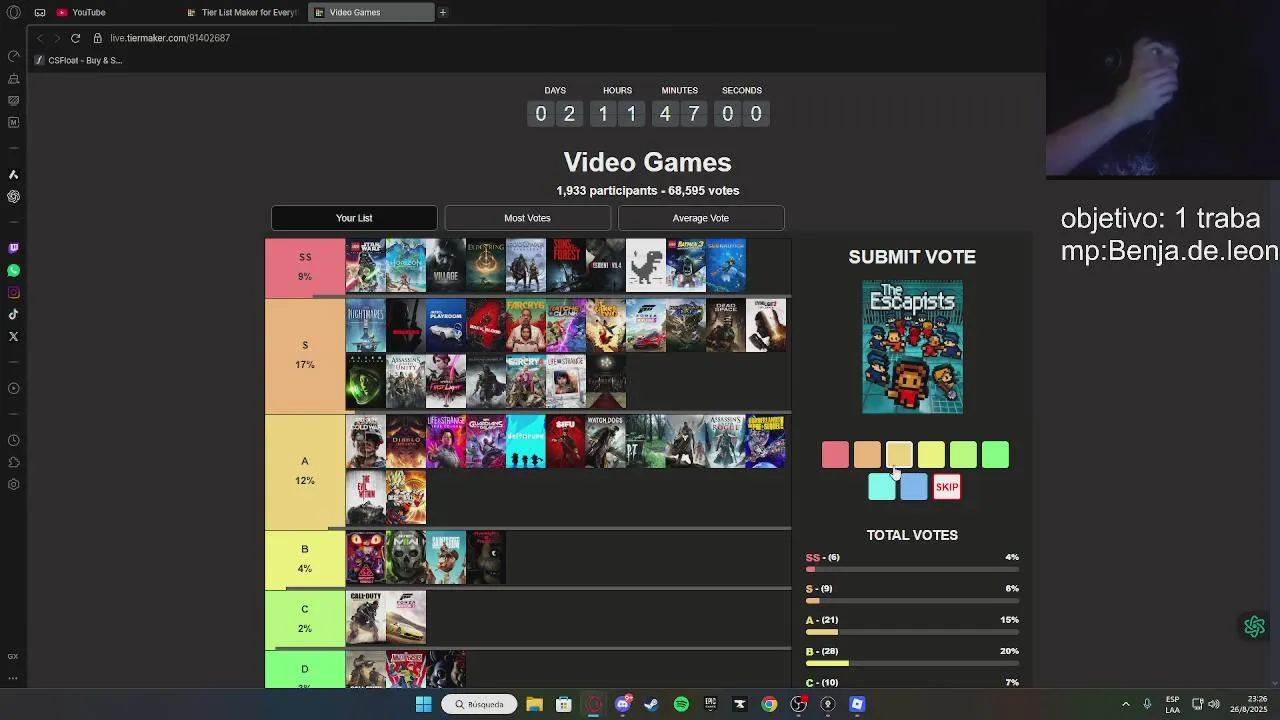
Task: Vote D with the bright green swatch
Action: (x=995, y=455)
